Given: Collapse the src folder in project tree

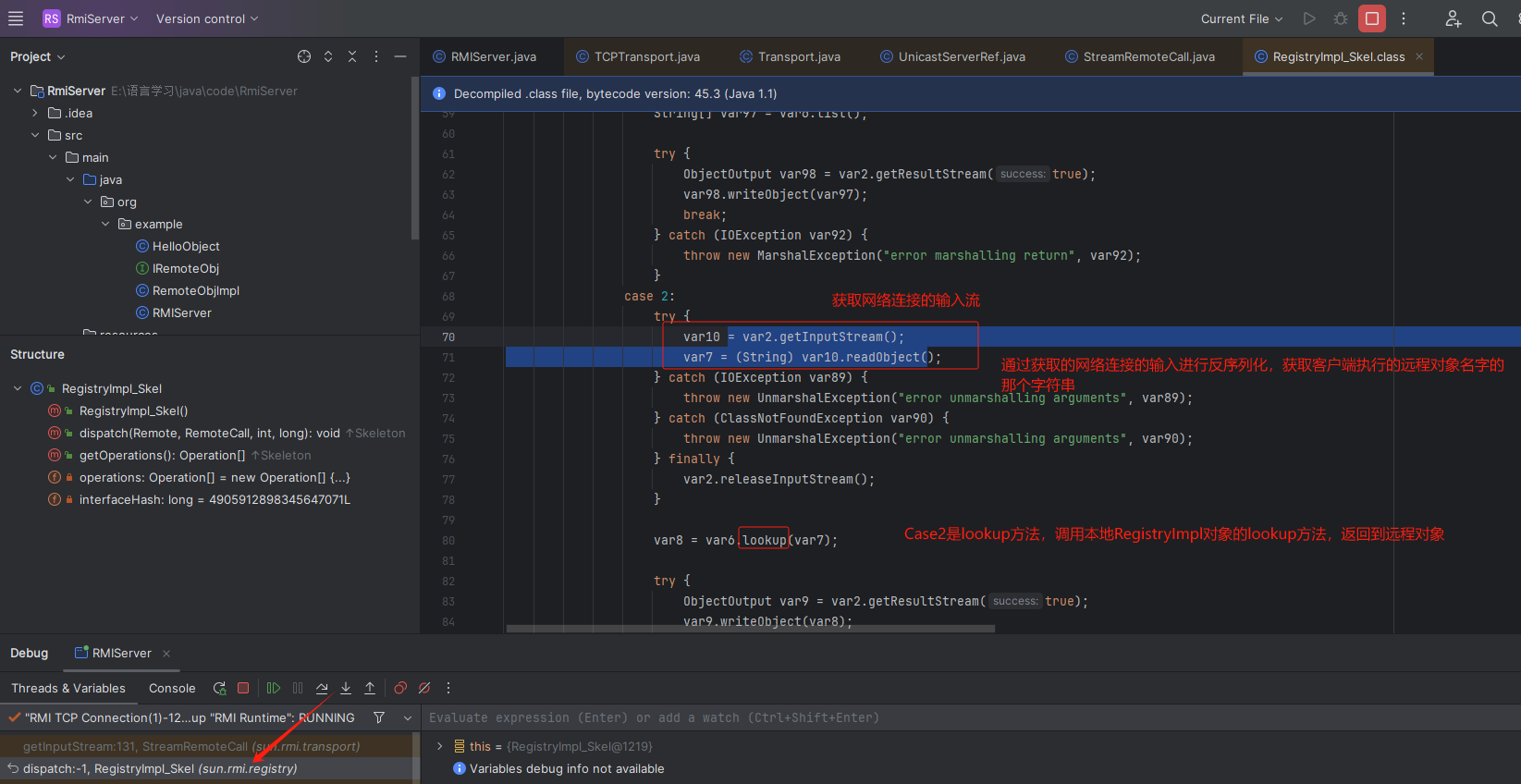Looking at the screenshot, I should coord(35,135).
